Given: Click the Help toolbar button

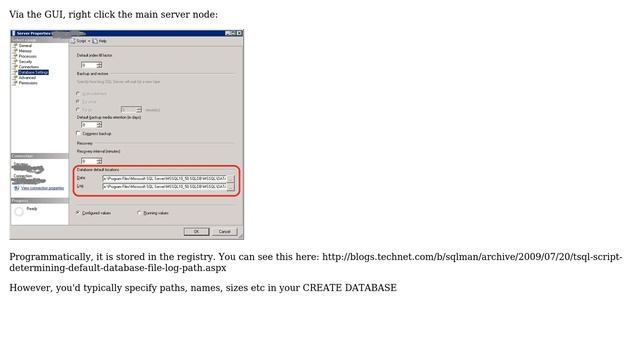Looking at the screenshot, I should [x=100, y=41].
